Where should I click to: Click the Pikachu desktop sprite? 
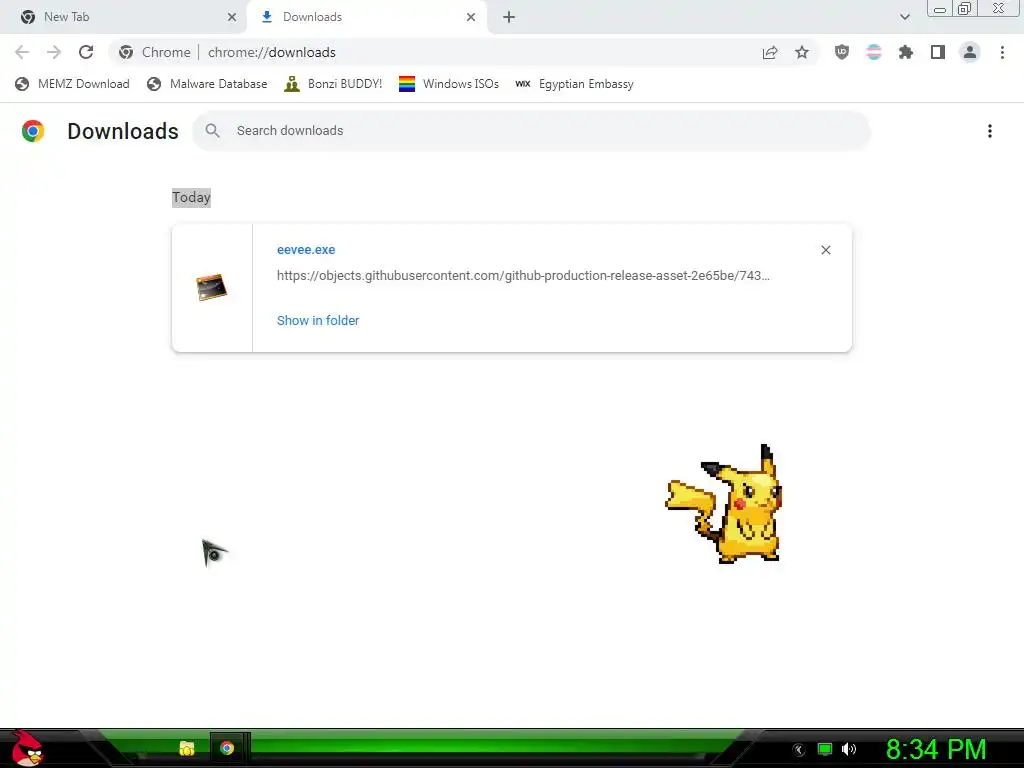(x=724, y=504)
